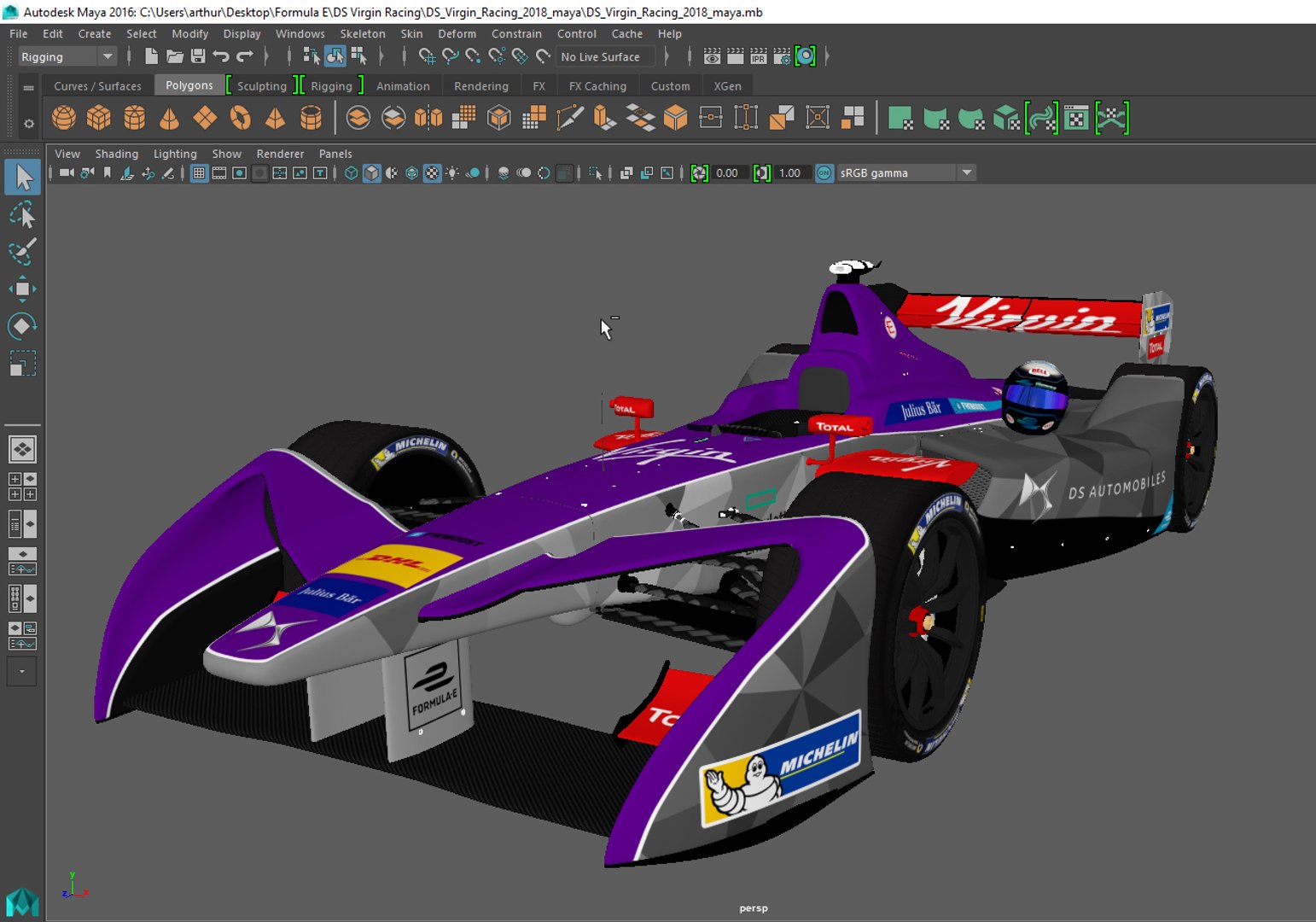
Task: Click the No Live Surface field
Action: point(606,56)
